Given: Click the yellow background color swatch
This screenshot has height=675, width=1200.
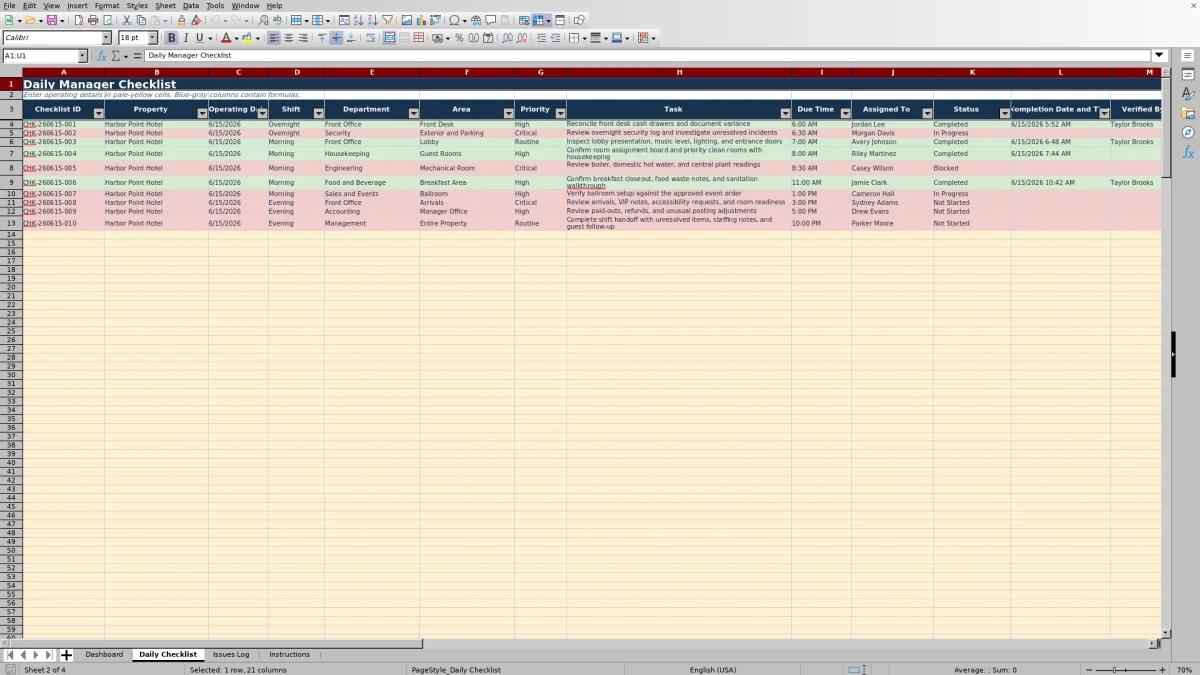Looking at the screenshot, I should [247, 38].
